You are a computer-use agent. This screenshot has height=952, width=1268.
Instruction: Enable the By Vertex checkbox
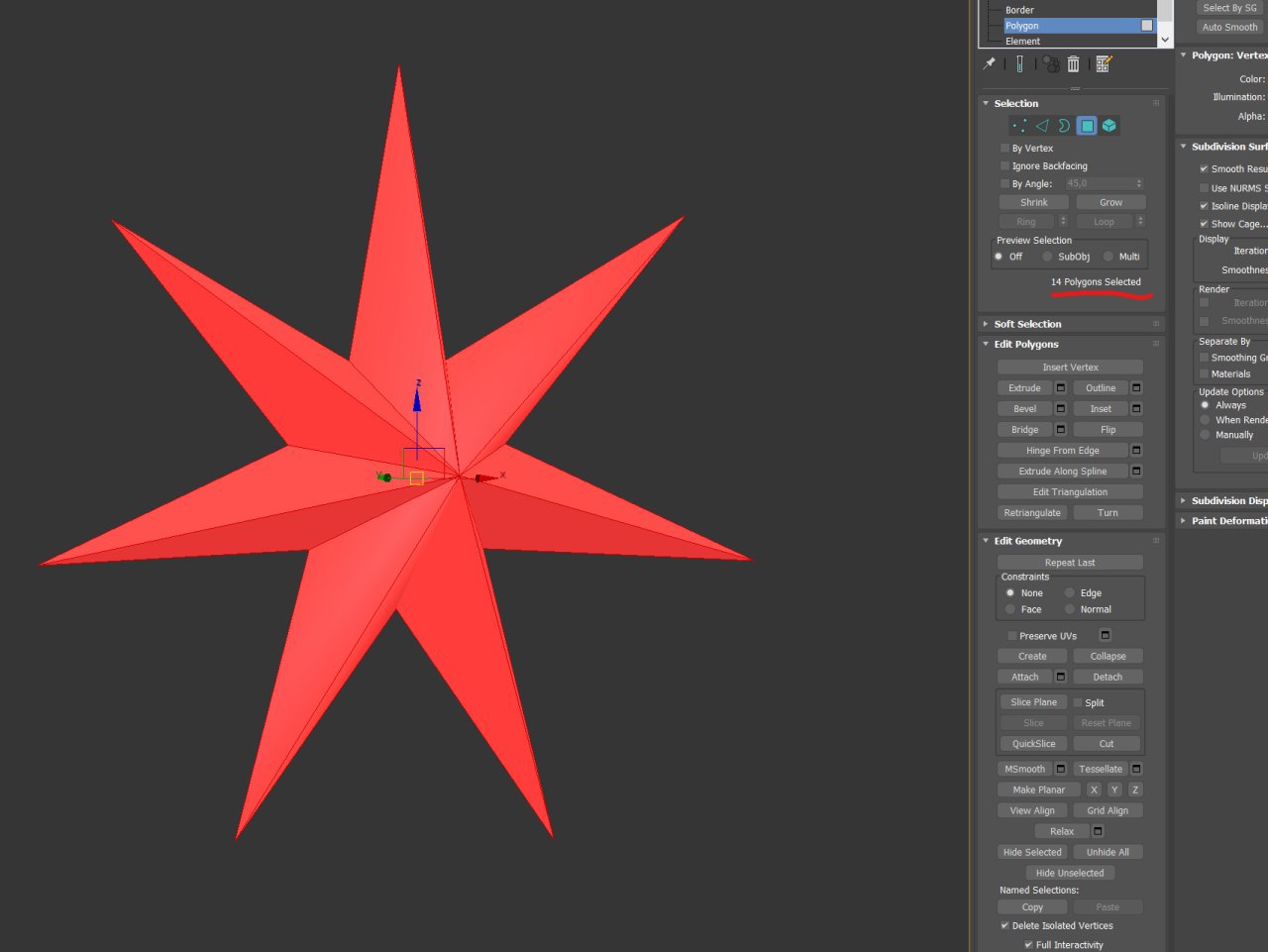click(1004, 149)
